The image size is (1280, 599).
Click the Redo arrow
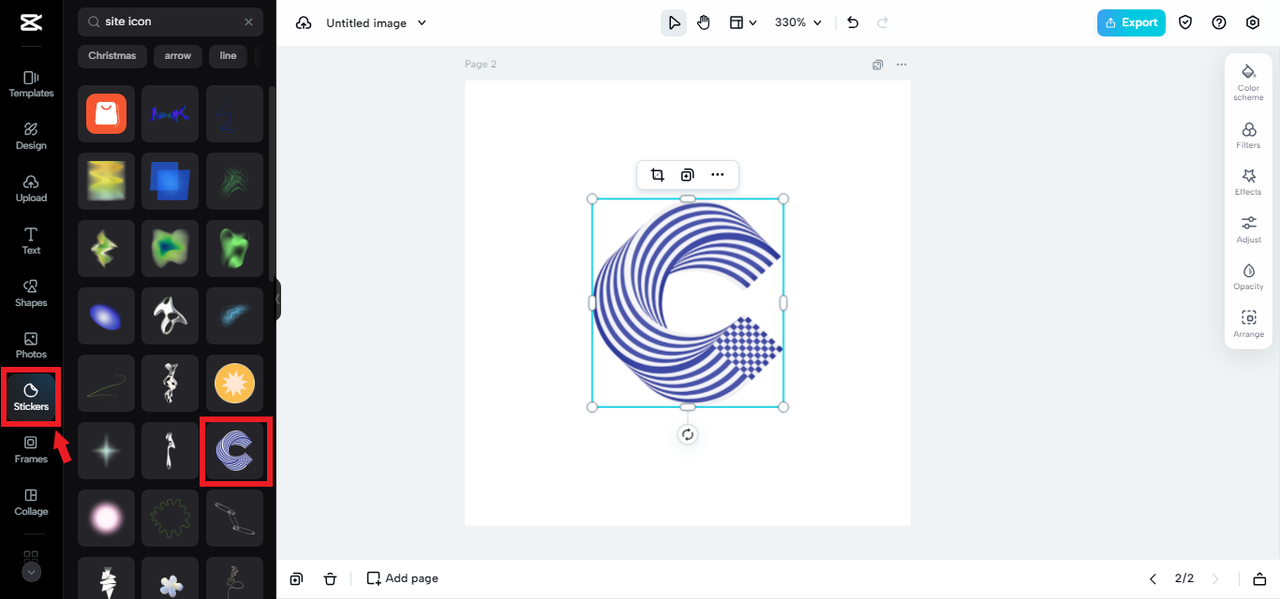(883, 23)
